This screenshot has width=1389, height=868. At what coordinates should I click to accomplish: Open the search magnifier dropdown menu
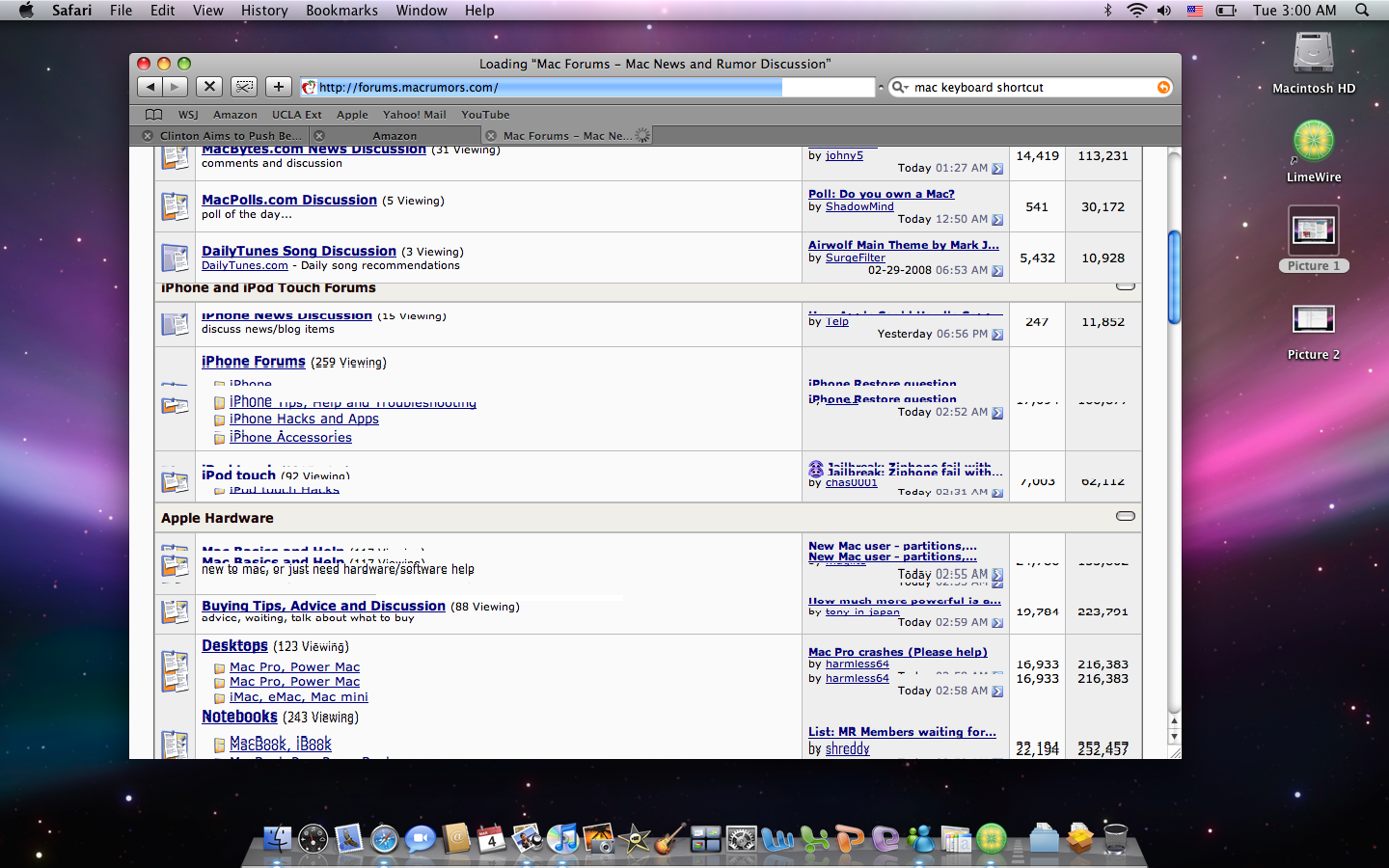coord(900,87)
